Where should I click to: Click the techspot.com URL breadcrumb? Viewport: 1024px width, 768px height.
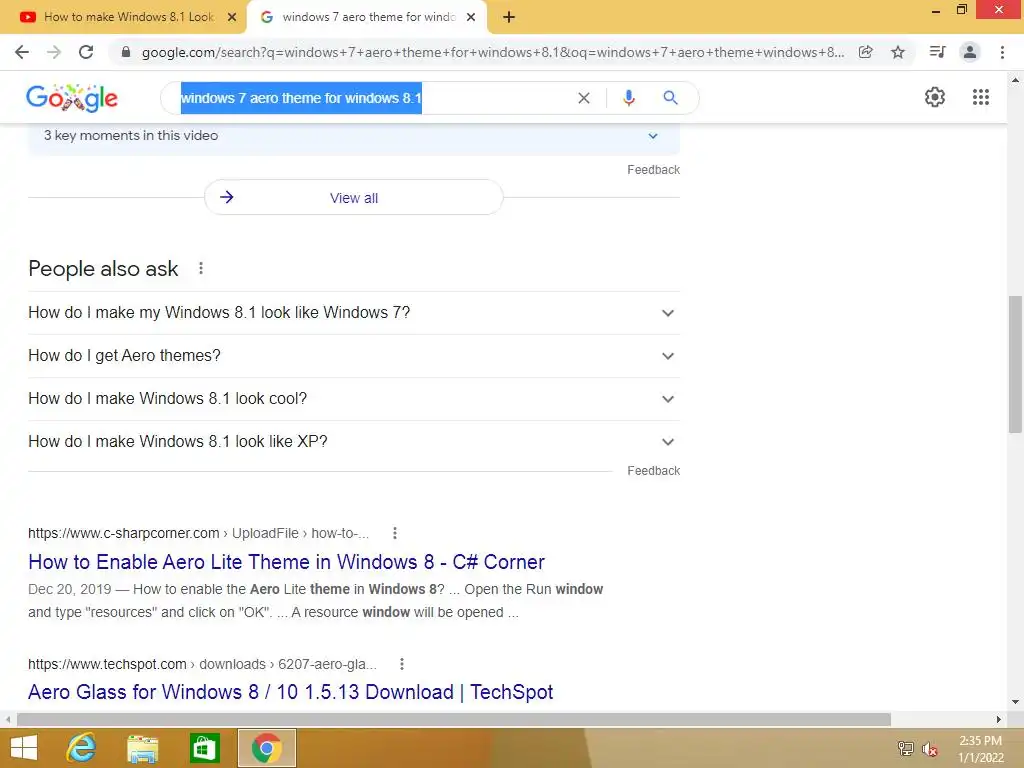(x=202, y=664)
